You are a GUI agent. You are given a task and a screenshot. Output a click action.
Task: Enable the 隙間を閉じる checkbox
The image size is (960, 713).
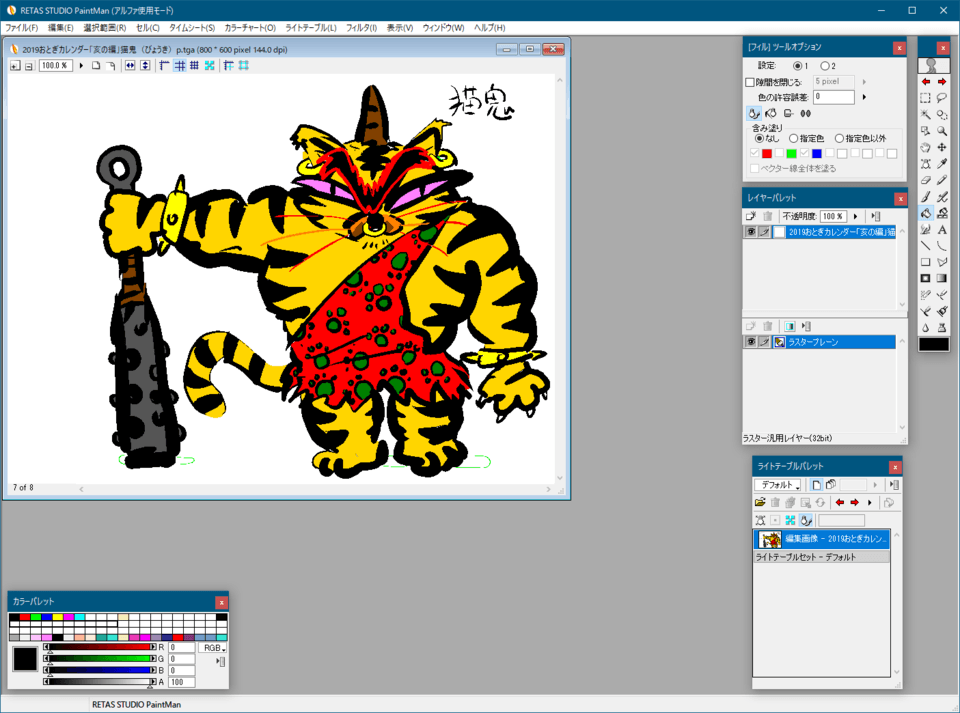click(751, 82)
